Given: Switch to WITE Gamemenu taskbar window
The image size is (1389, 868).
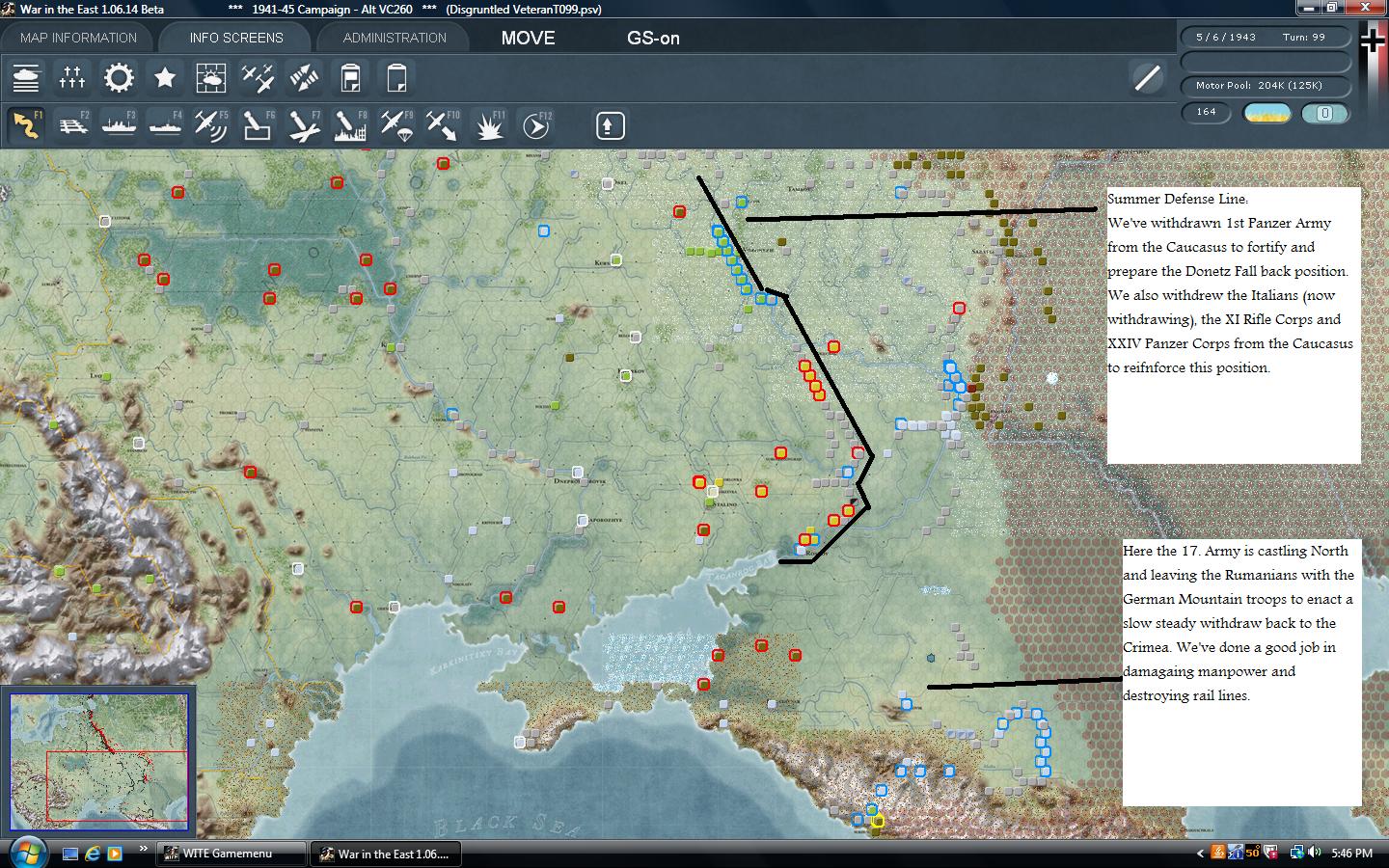Looking at the screenshot, I should 231,854.
